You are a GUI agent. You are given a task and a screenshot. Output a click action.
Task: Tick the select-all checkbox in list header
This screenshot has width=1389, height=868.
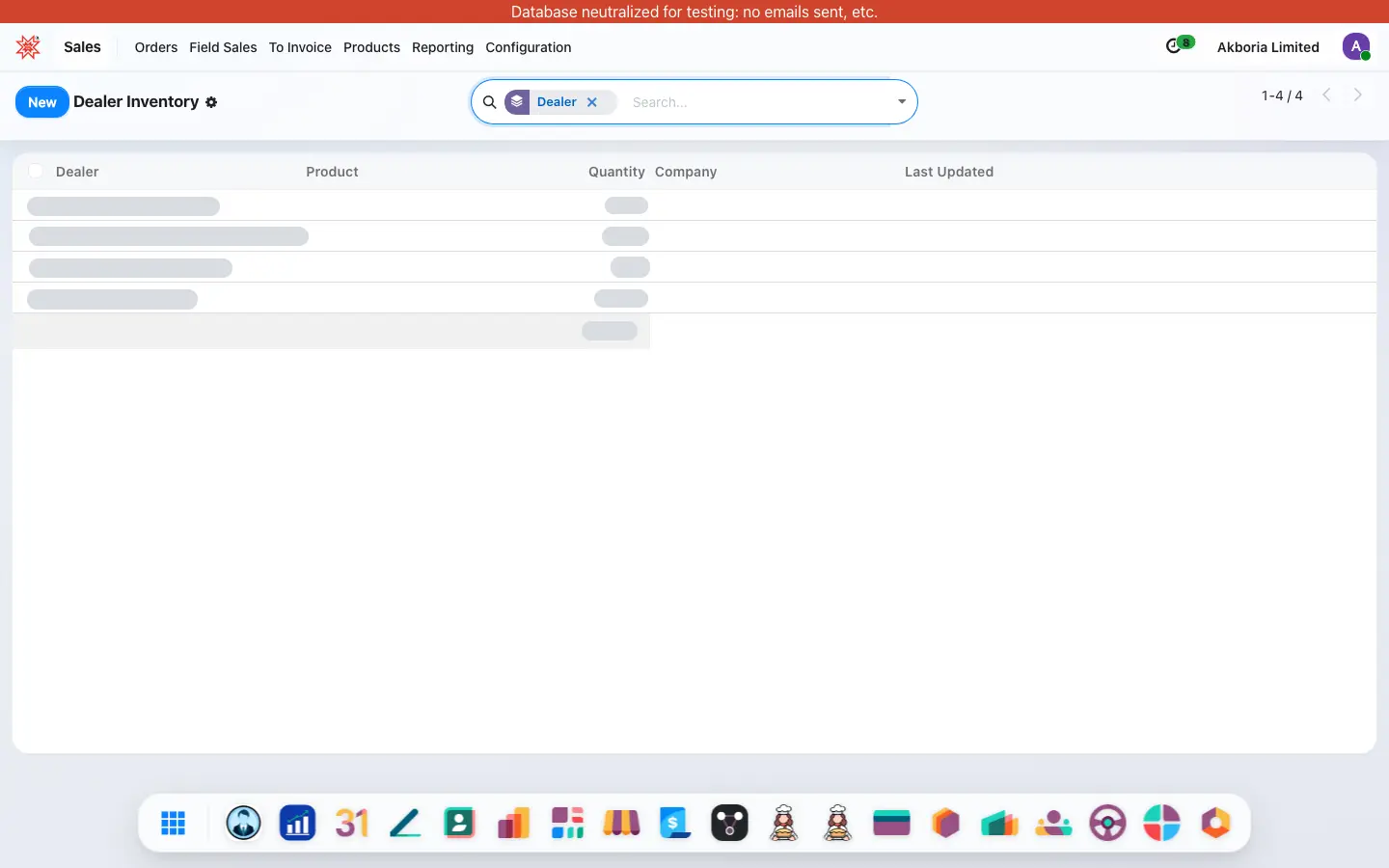(36, 171)
